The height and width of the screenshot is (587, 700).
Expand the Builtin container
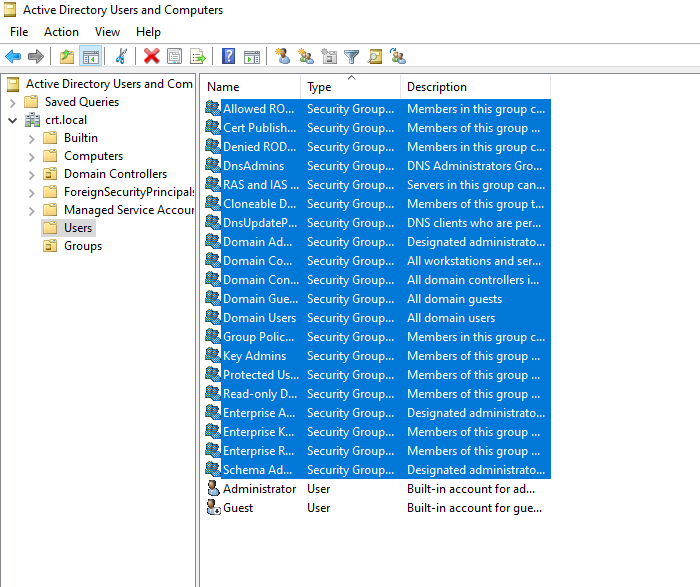(x=31, y=139)
